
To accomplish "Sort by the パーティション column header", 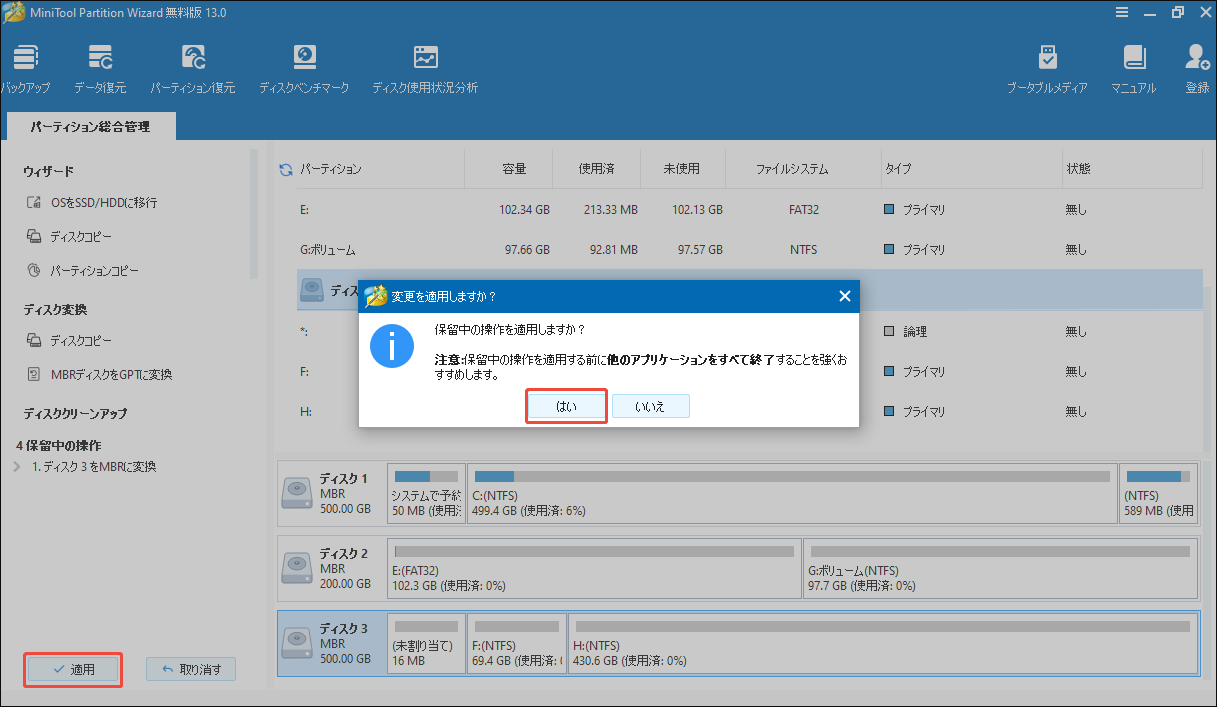I will (x=331, y=169).
